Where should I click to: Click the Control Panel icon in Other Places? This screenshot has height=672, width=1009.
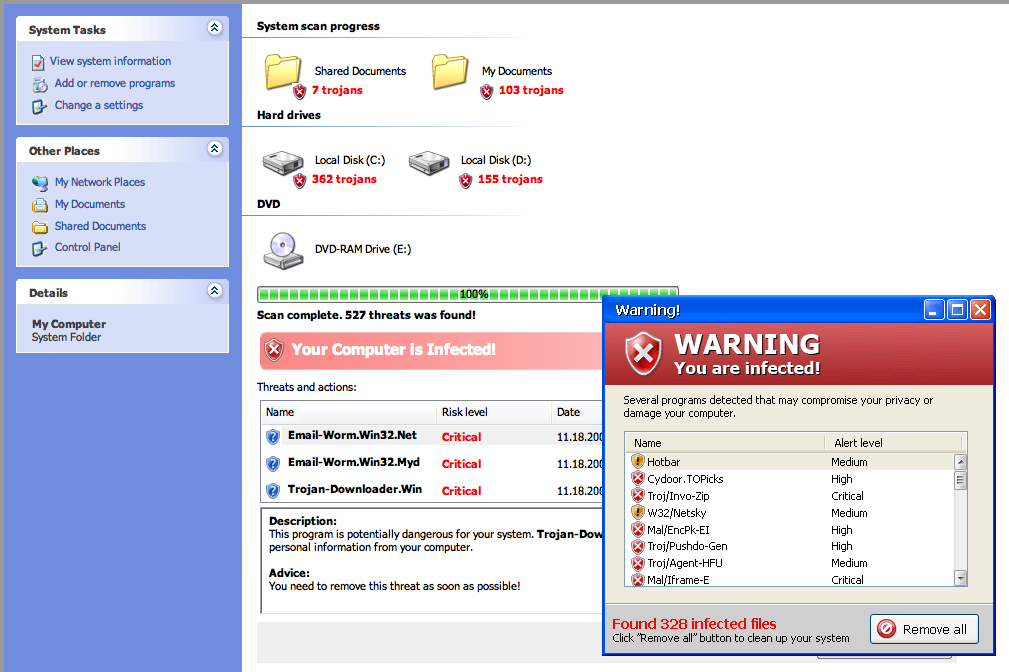click(39, 248)
